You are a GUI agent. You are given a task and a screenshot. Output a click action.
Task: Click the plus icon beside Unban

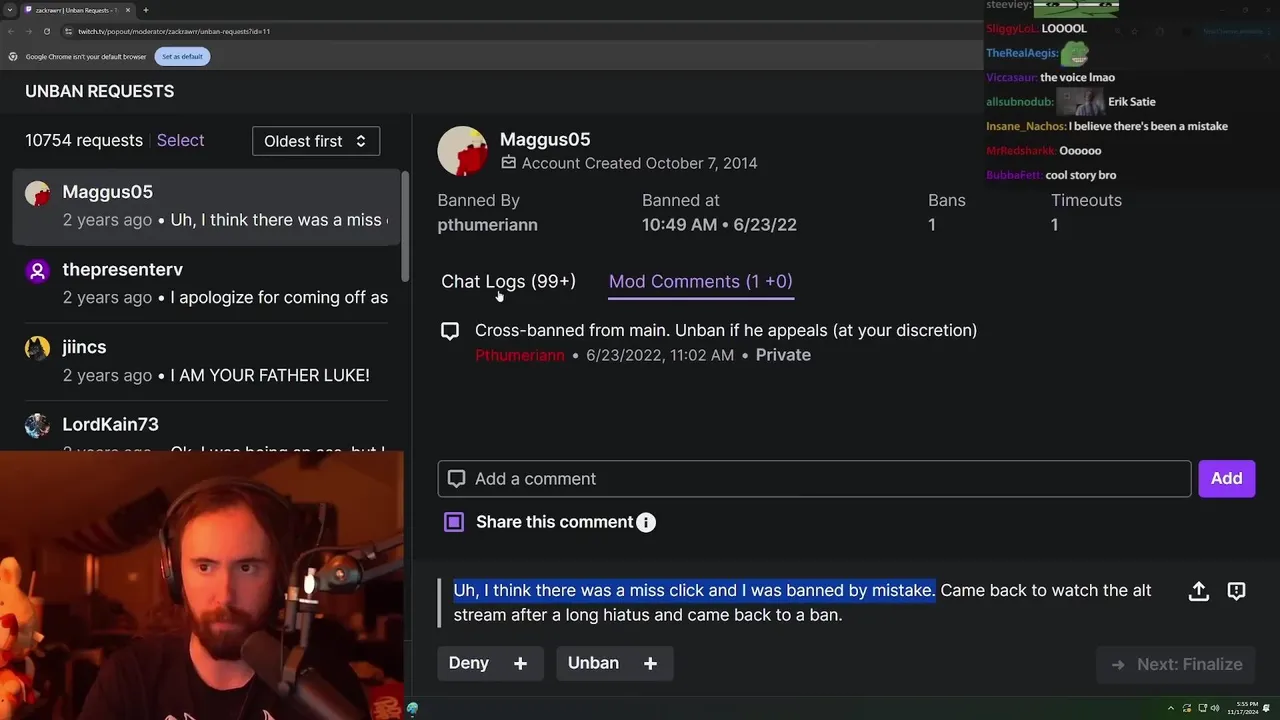650,663
